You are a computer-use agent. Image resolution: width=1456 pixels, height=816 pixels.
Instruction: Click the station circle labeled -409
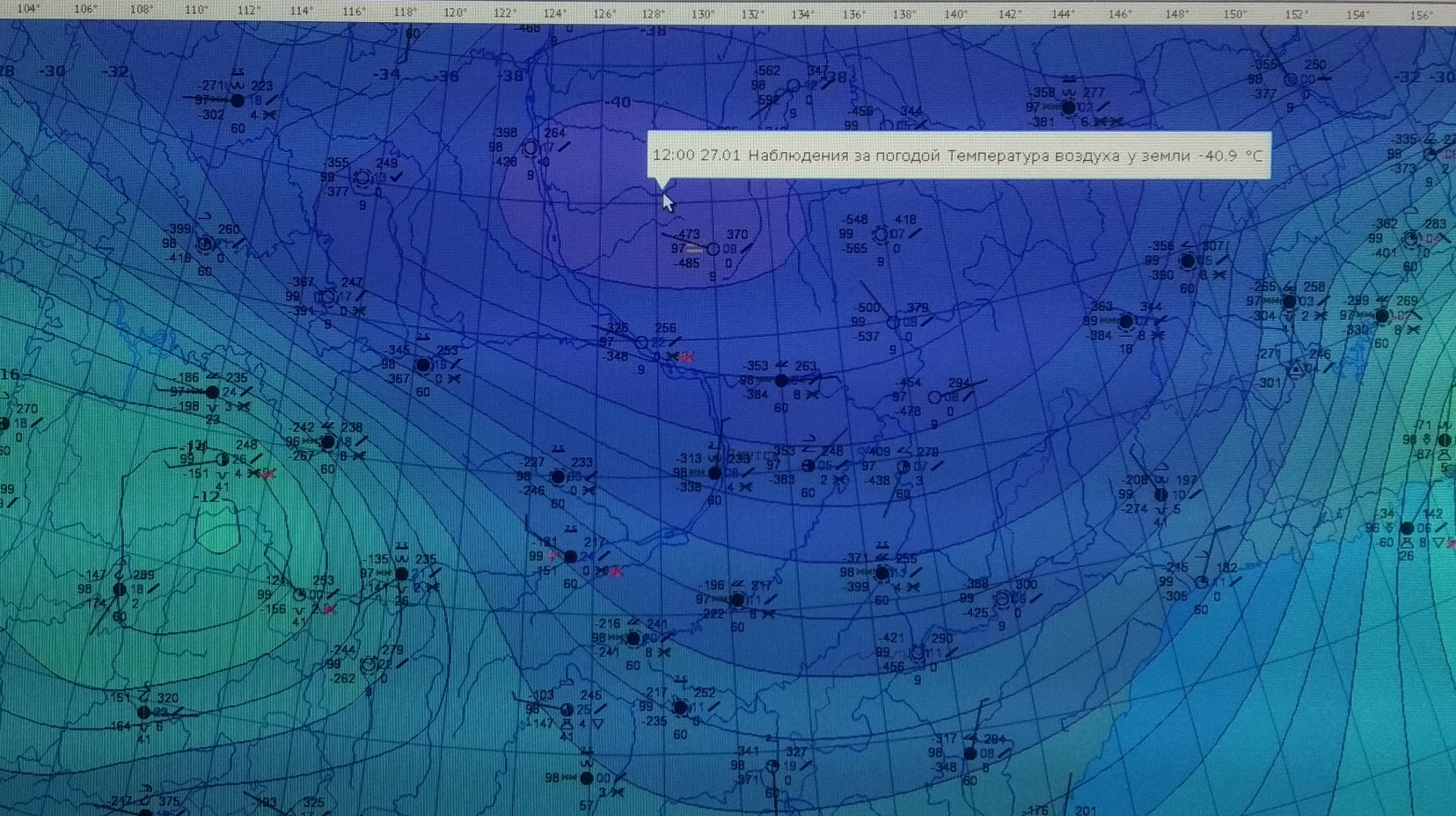[x=904, y=467]
